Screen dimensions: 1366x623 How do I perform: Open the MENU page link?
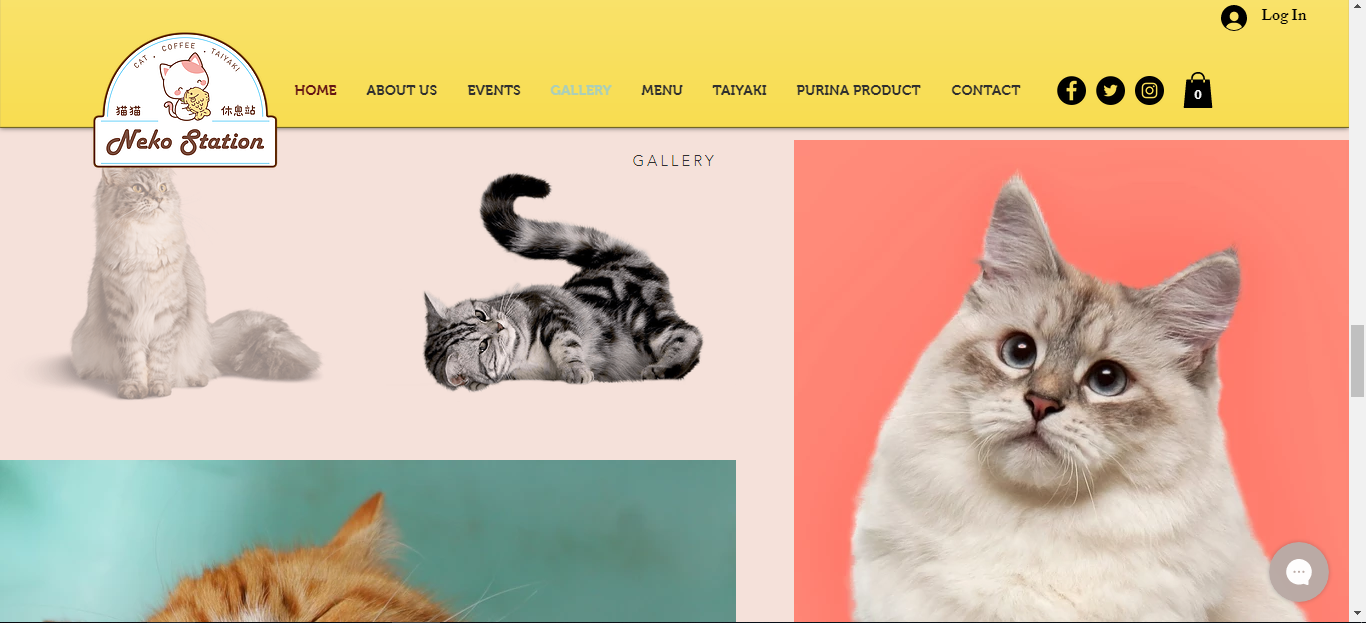coord(662,90)
